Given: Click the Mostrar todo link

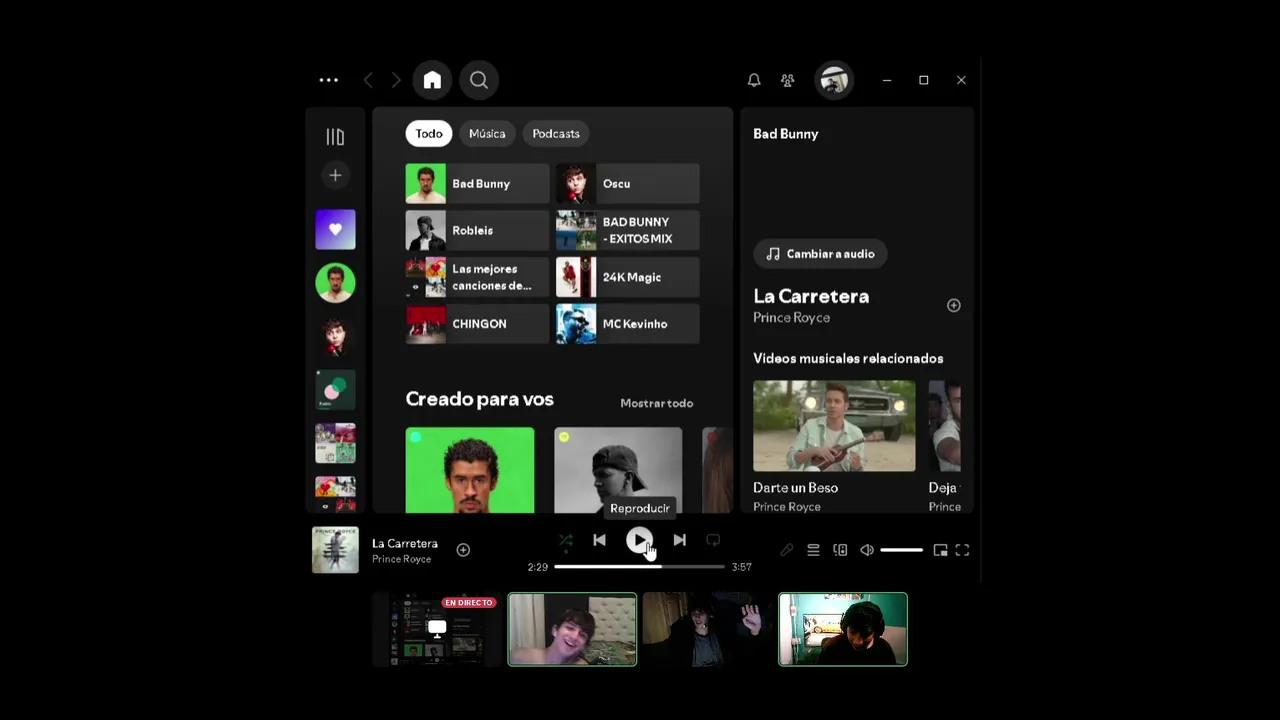Looking at the screenshot, I should (x=656, y=403).
